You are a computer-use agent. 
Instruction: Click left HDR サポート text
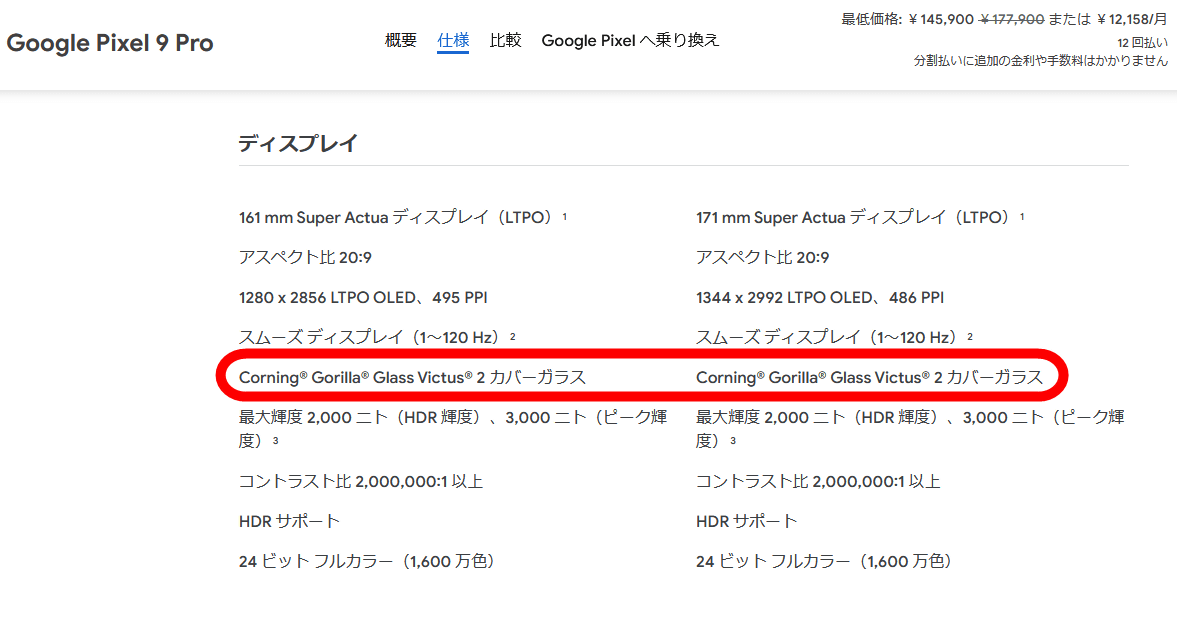pyautogui.click(x=289, y=521)
